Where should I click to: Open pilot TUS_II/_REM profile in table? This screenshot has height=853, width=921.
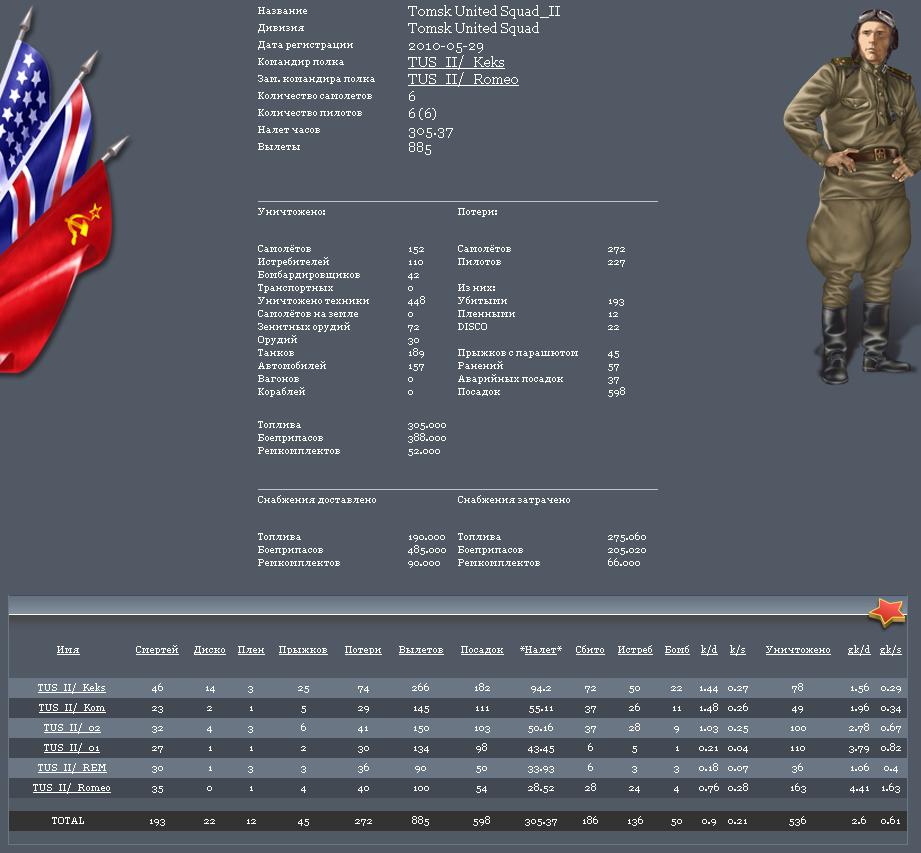tap(72, 768)
